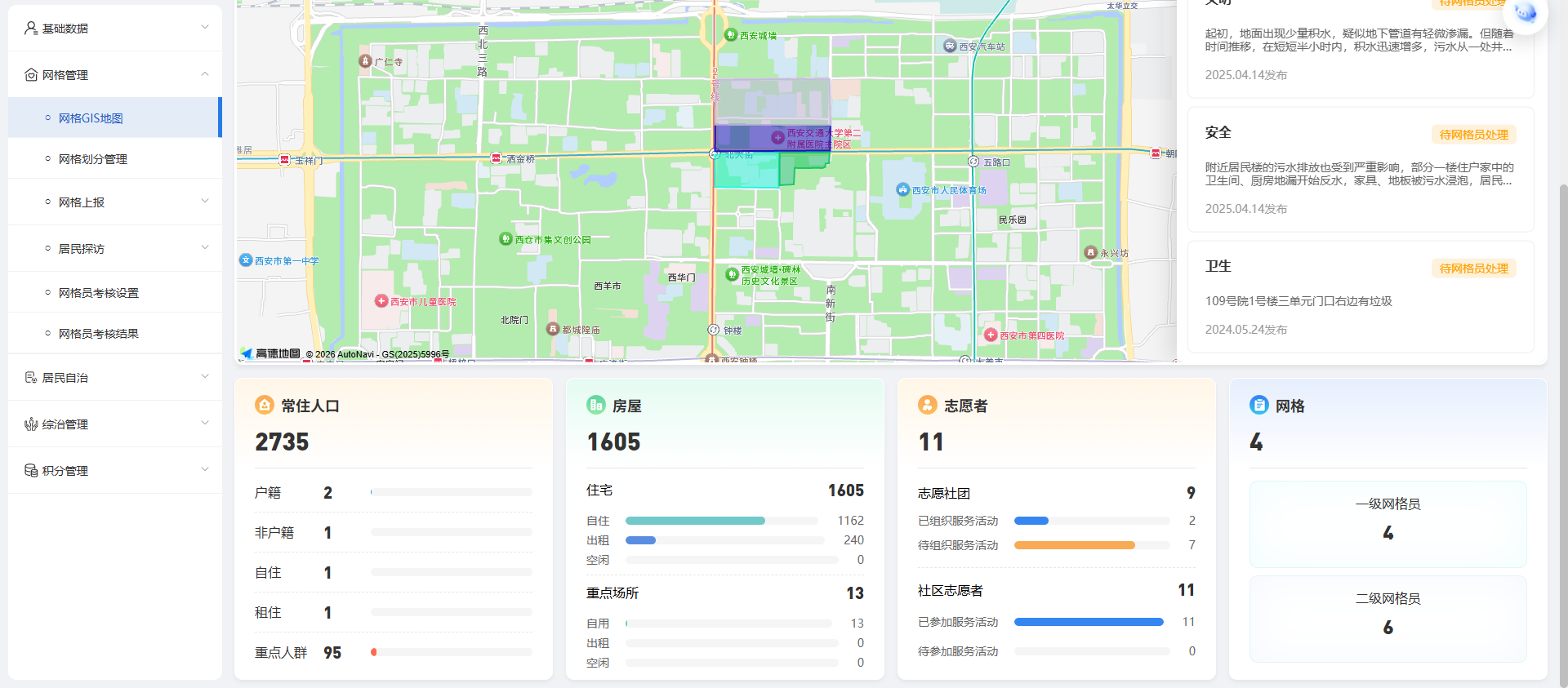Click the 综治管理 icon in sidebar
Image resolution: width=1568 pixels, height=688 pixels.
[31, 424]
